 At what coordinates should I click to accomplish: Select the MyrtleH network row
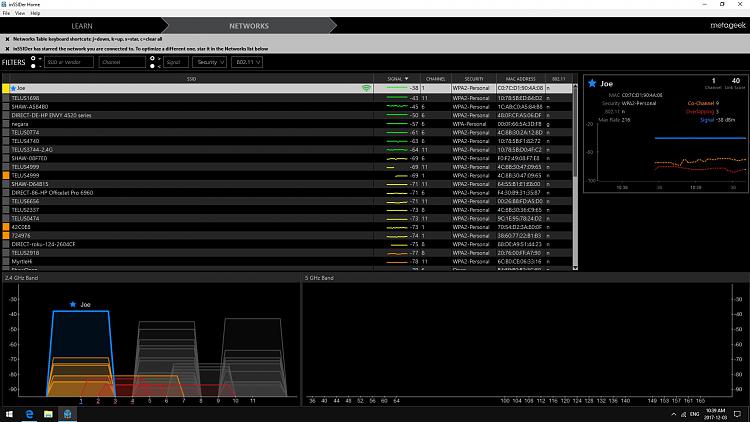[x=287, y=262]
